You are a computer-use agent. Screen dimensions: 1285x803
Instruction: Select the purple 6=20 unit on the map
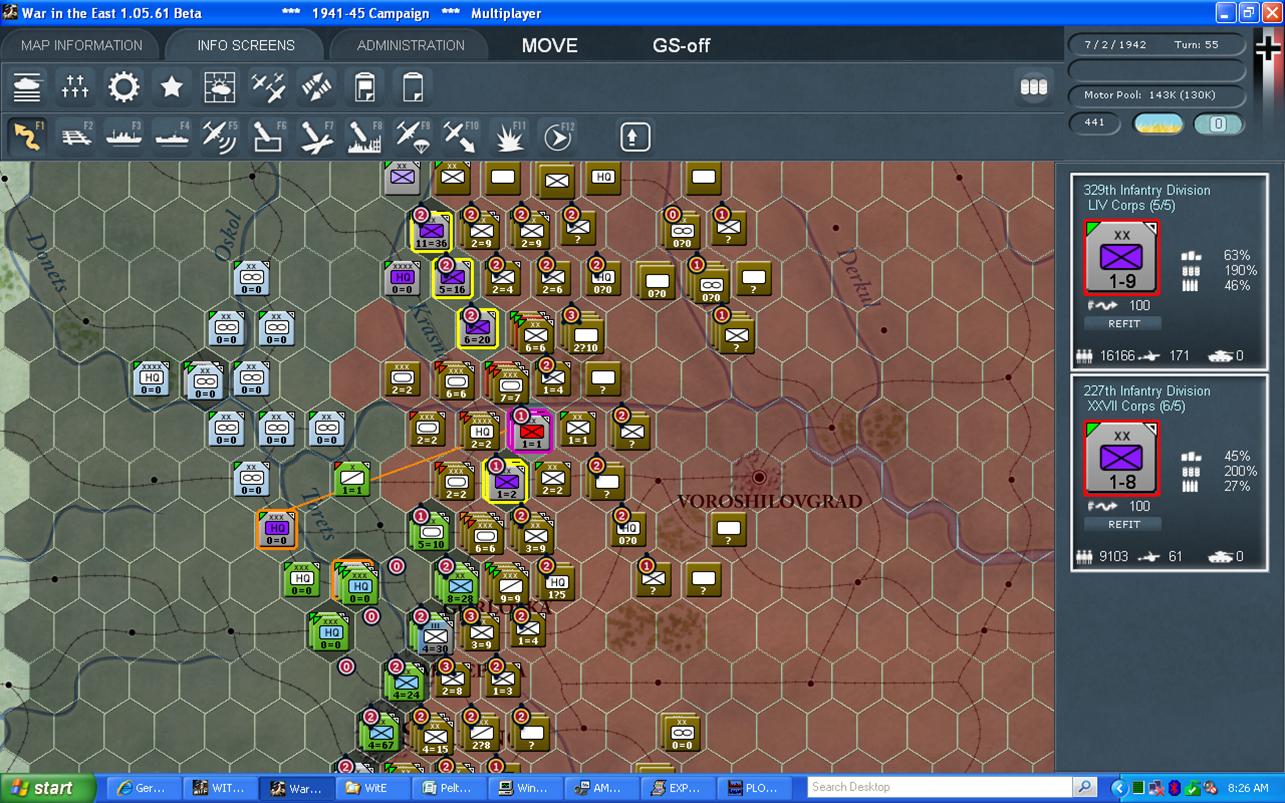(478, 328)
